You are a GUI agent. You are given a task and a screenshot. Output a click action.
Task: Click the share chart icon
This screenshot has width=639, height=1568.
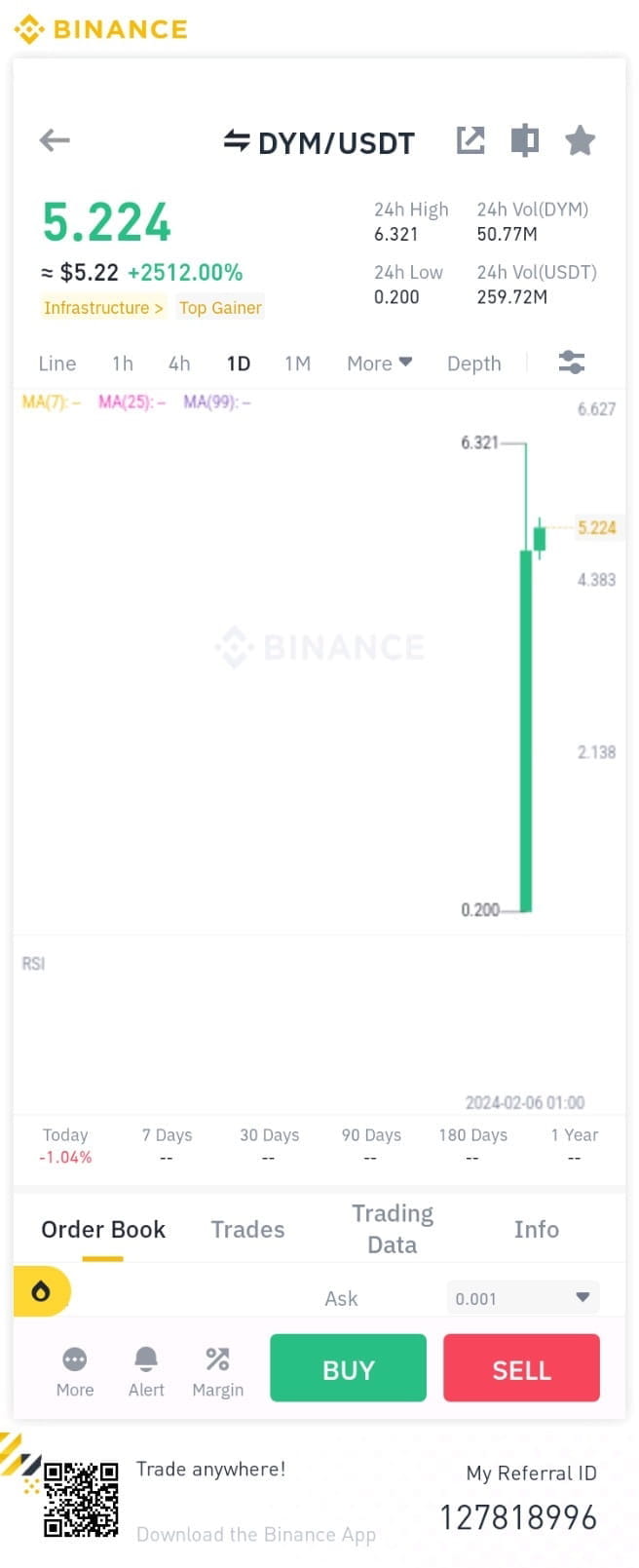(x=470, y=140)
